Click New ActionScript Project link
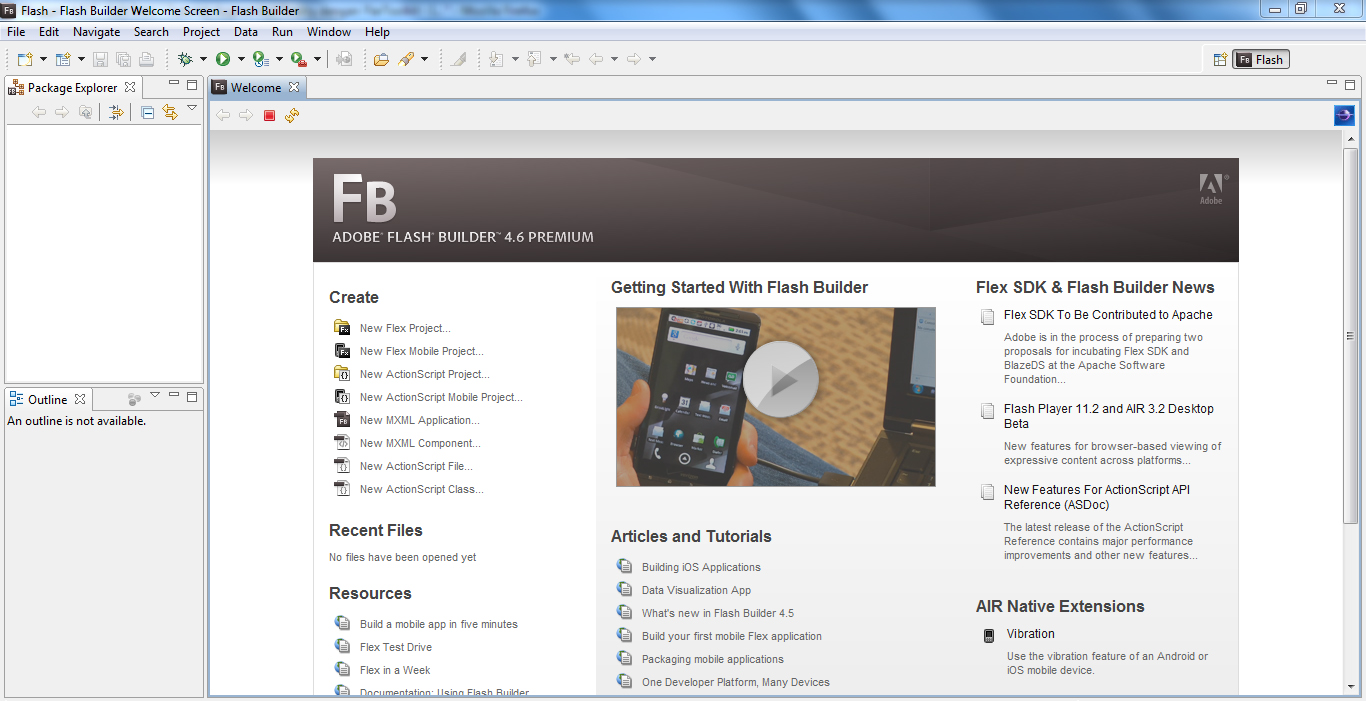 (x=425, y=374)
